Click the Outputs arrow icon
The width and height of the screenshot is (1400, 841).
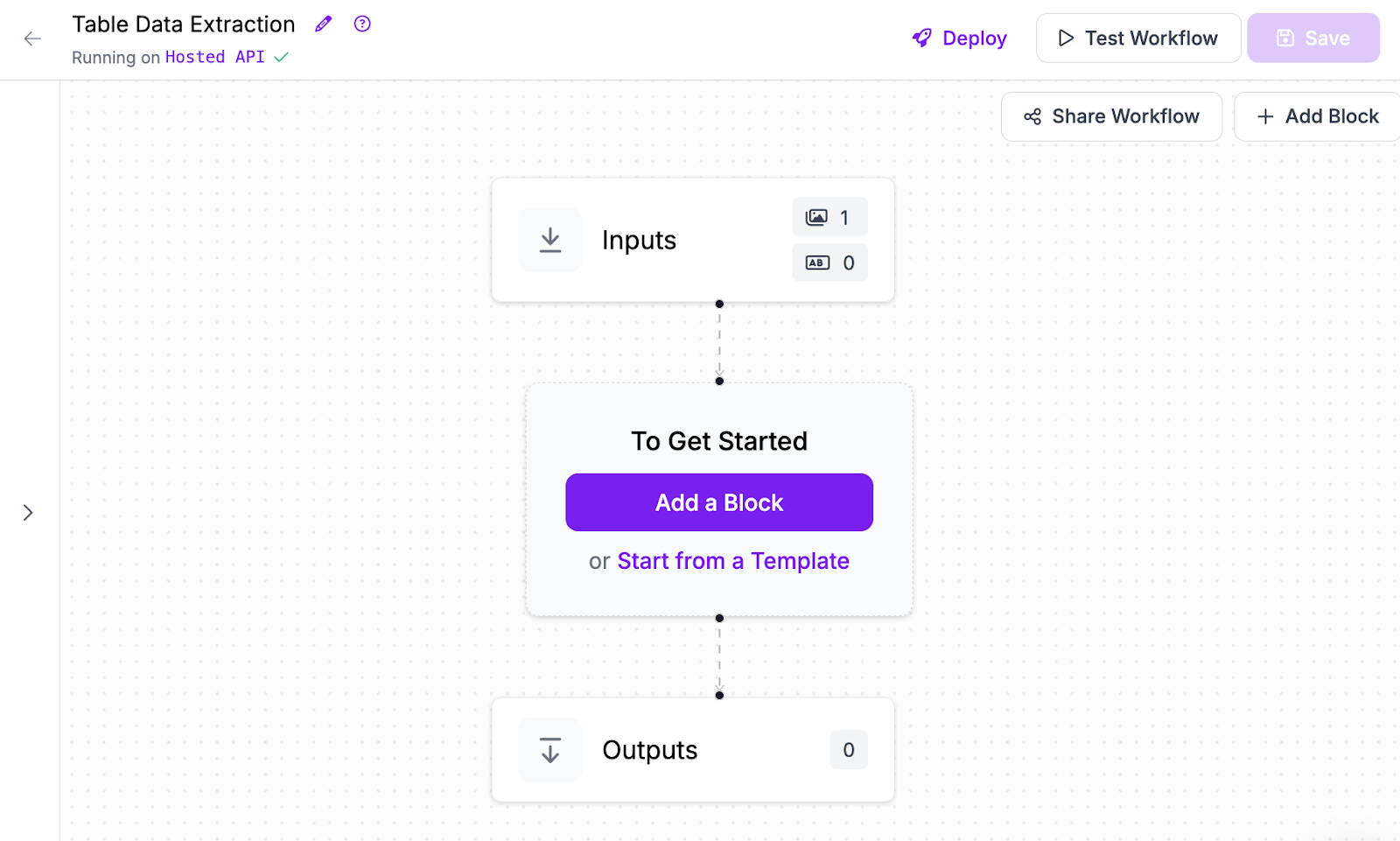tap(550, 750)
